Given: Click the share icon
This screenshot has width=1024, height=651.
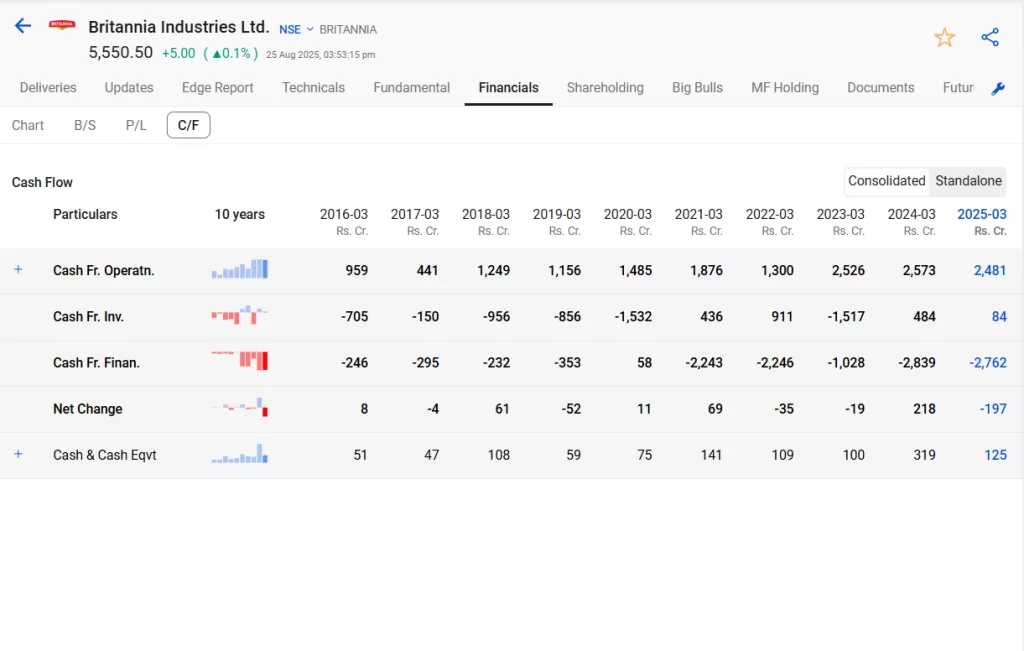Looking at the screenshot, I should 990,37.
